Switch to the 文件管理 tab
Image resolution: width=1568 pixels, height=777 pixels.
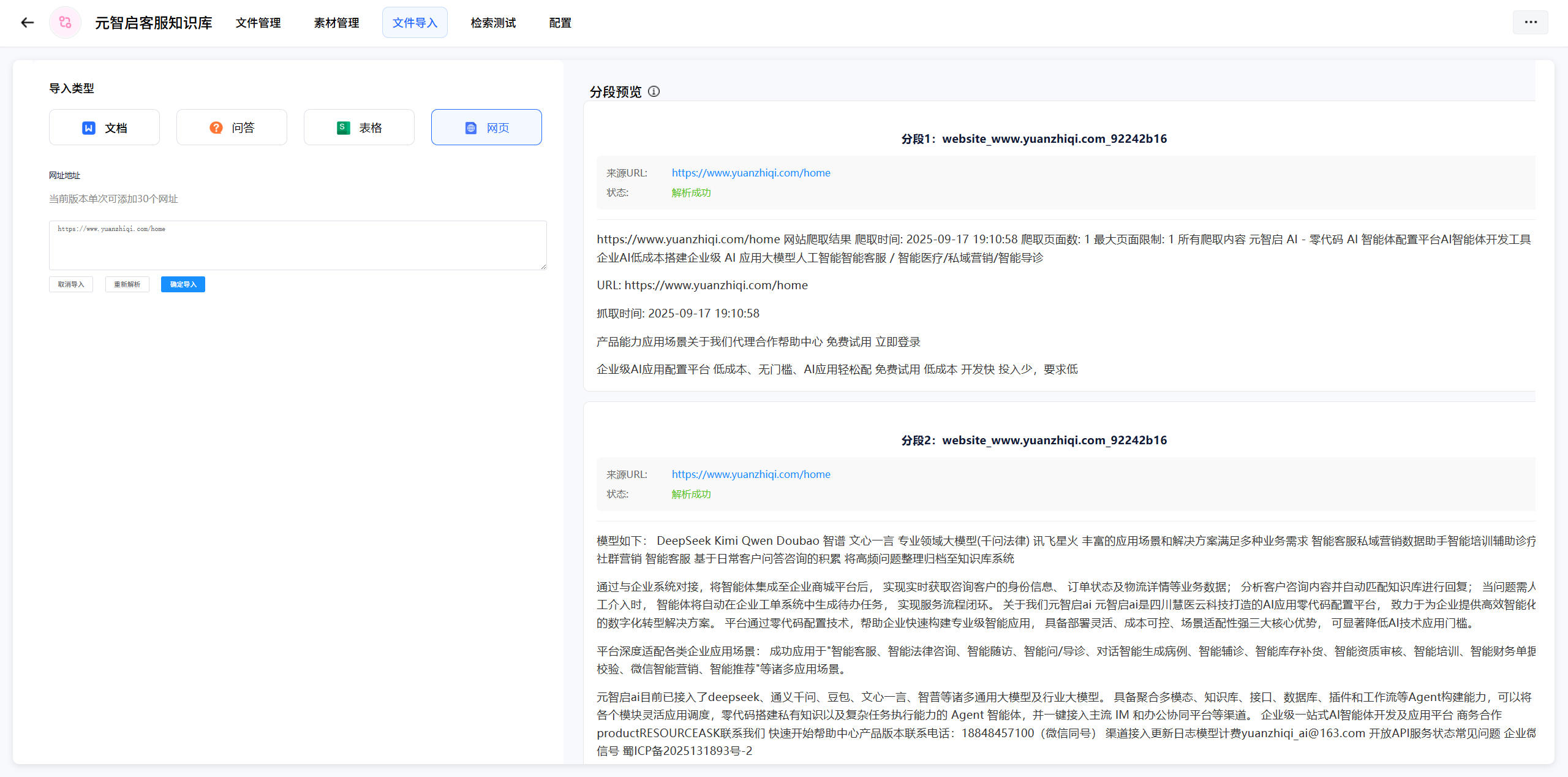click(258, 23)
